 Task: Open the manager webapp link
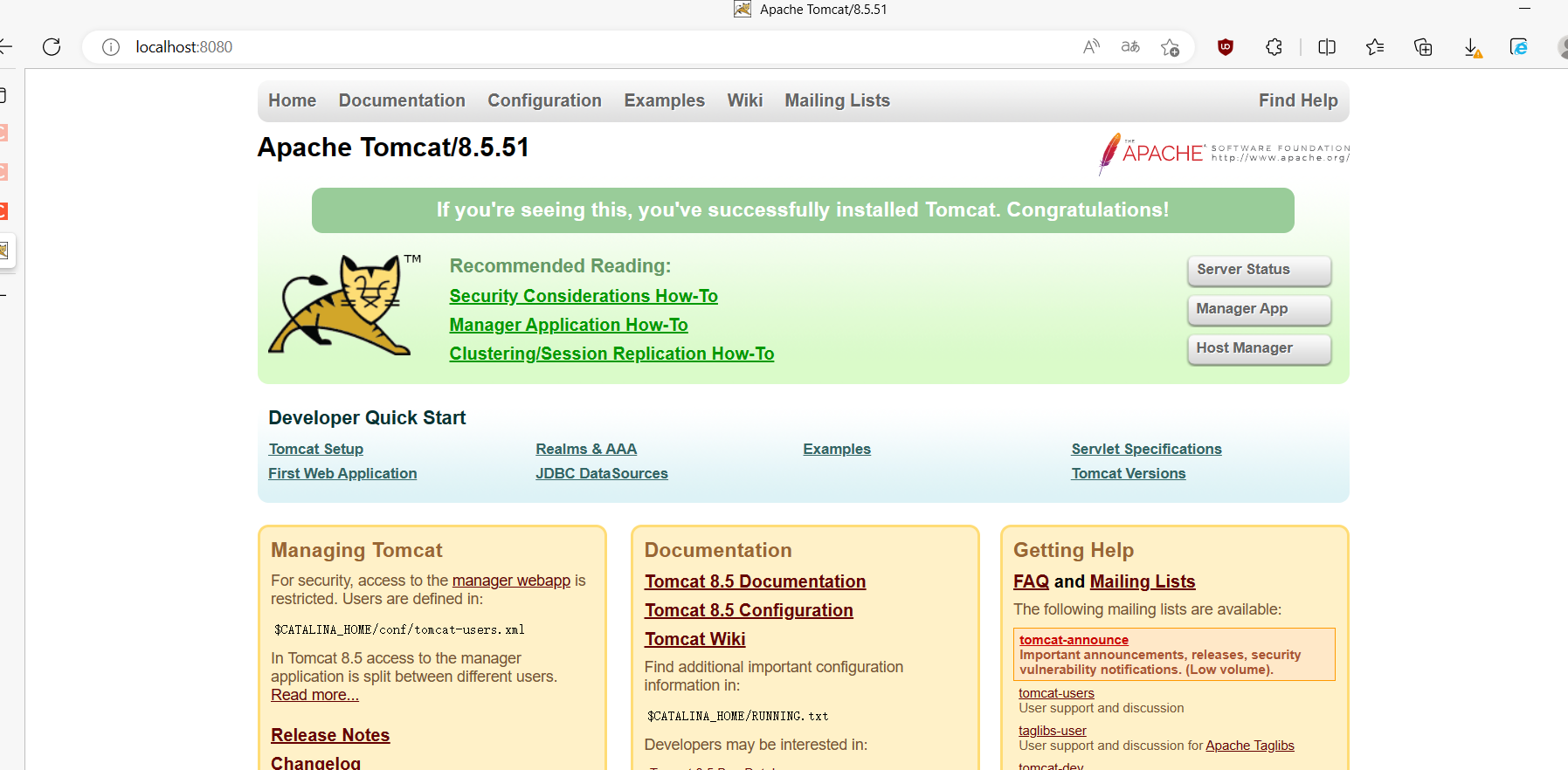coord(511,581)
